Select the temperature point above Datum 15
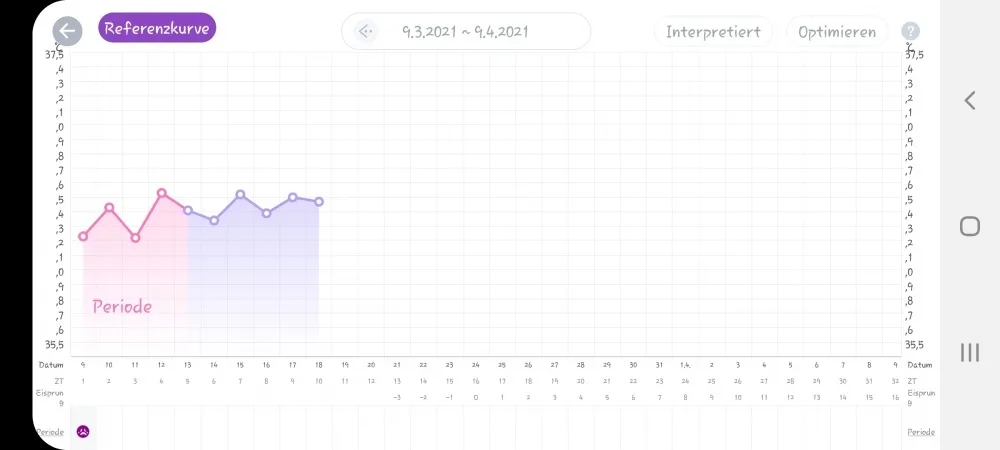Screen dimensions: 1000x450 click(x=240, y=194)
